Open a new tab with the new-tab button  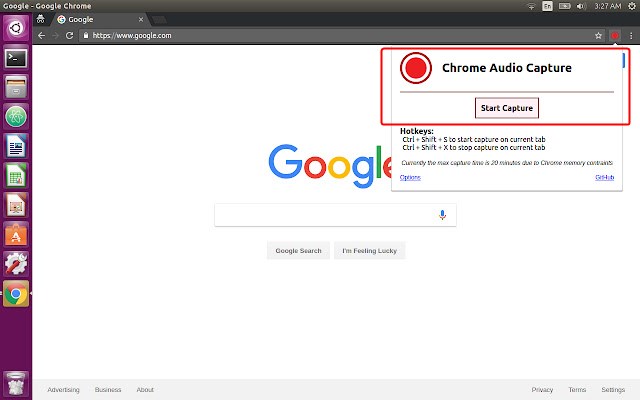coord(160,20)
